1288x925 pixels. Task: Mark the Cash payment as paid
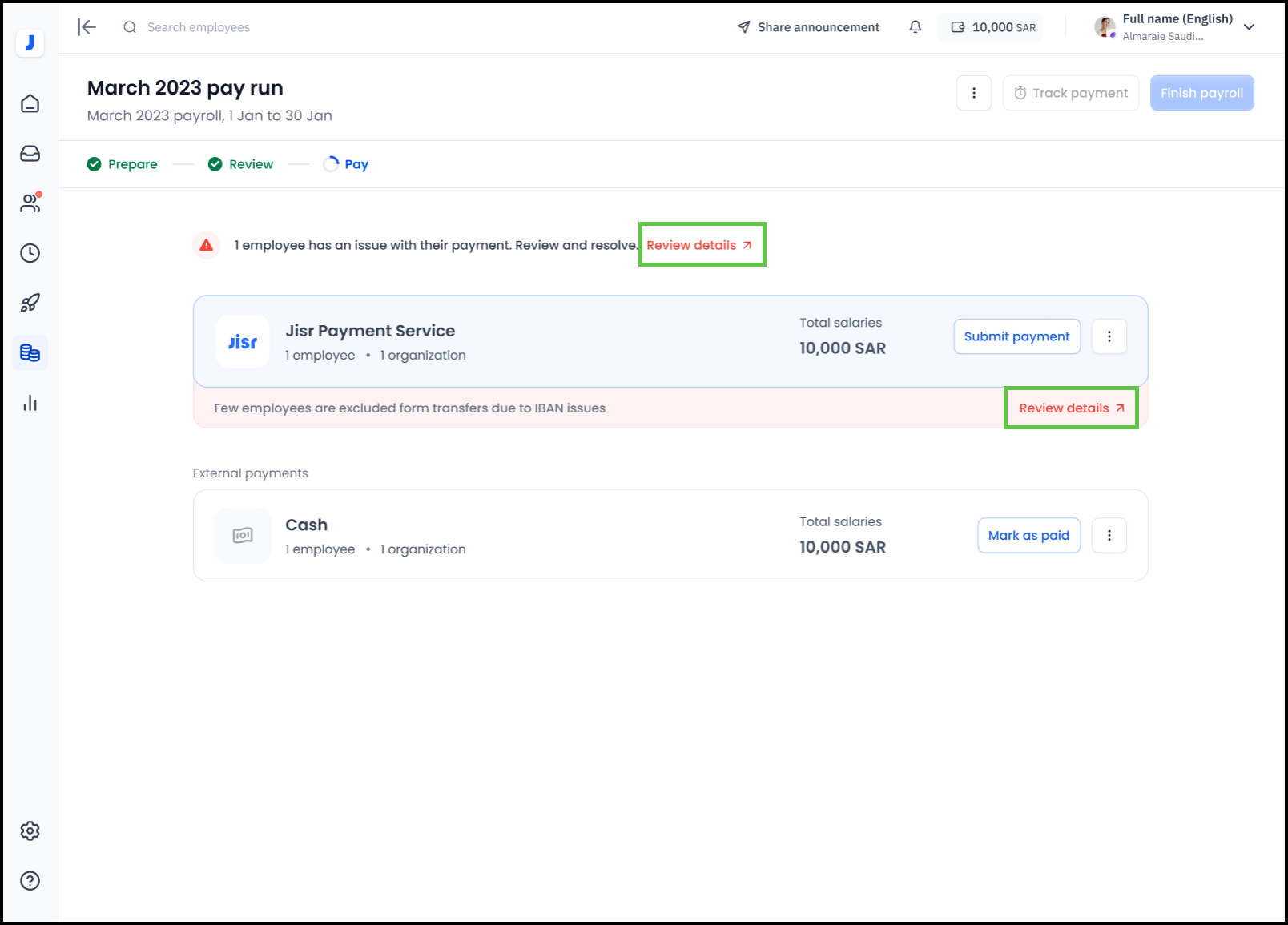click(x=1028, y=535)
